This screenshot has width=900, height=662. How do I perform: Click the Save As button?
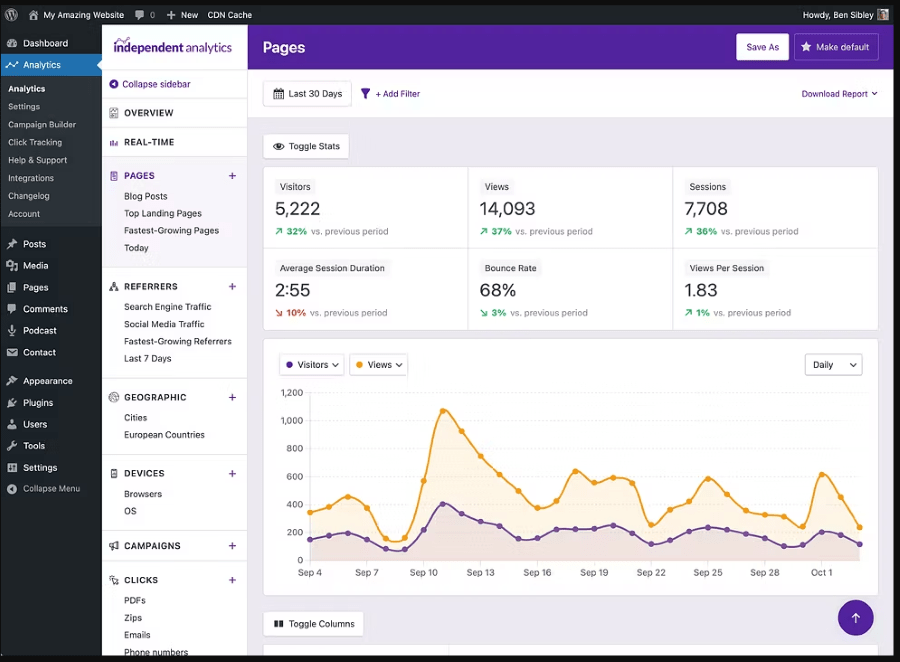pos(762,47)
